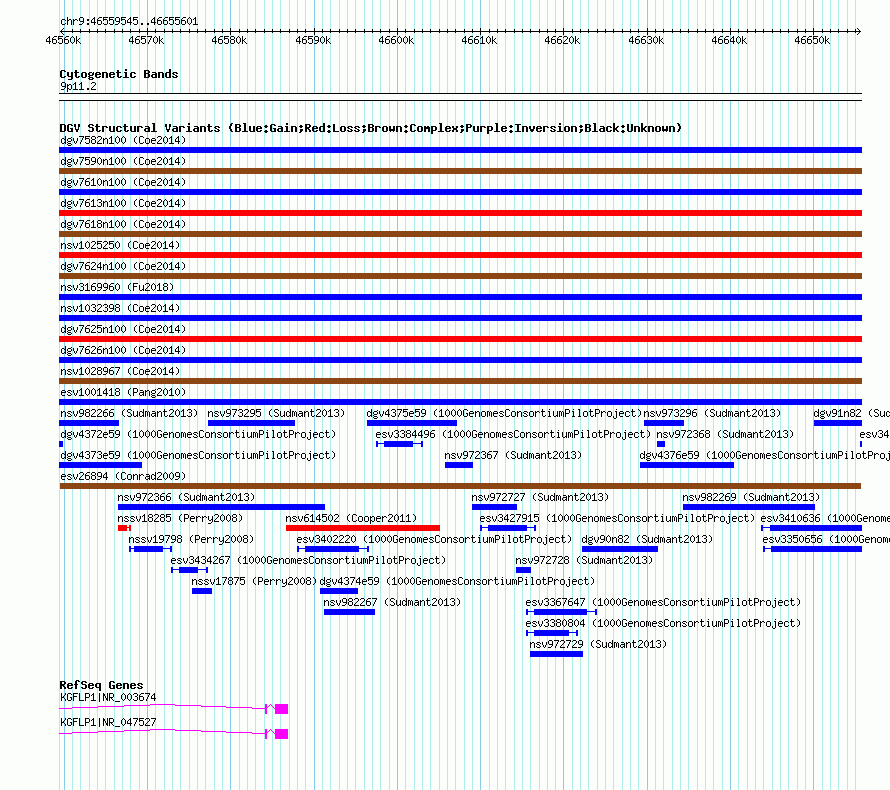Click the nsv982269 (Sudmant2013) bar
Screen dimensions: 890x790
(x=749, y=507)
